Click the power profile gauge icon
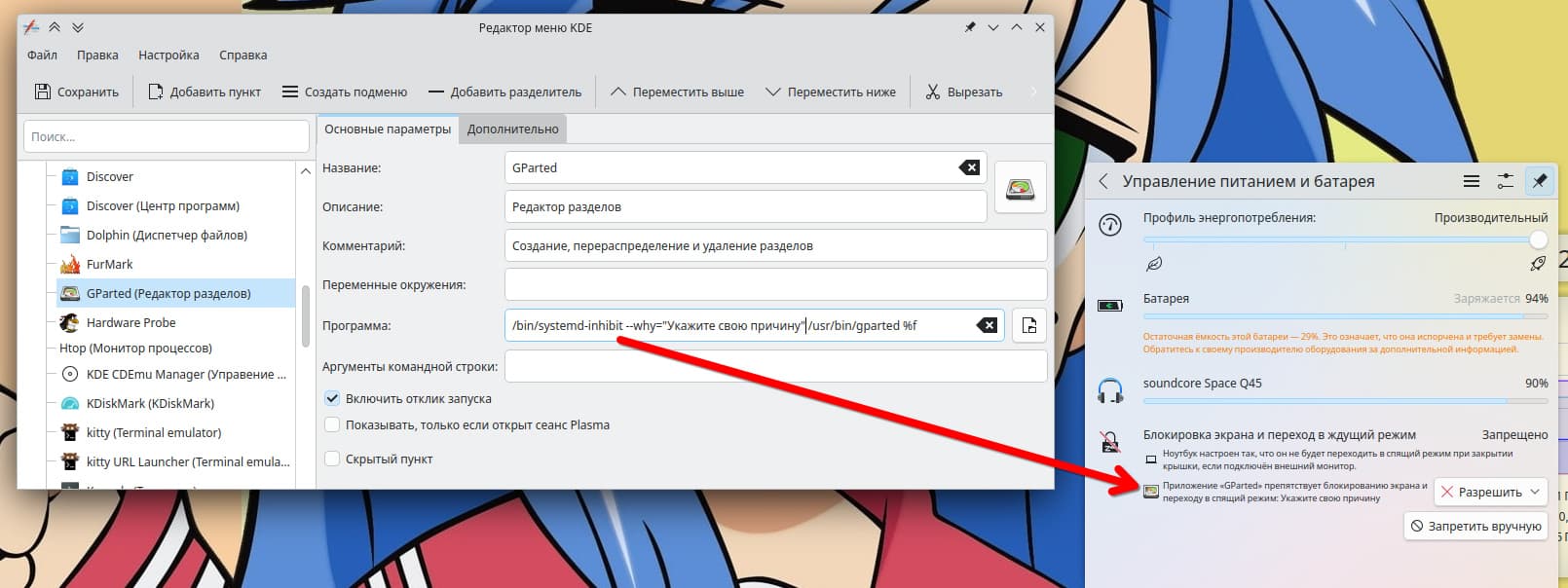This screenshot has height=588, width=1568. click(x=1110, y=225)
